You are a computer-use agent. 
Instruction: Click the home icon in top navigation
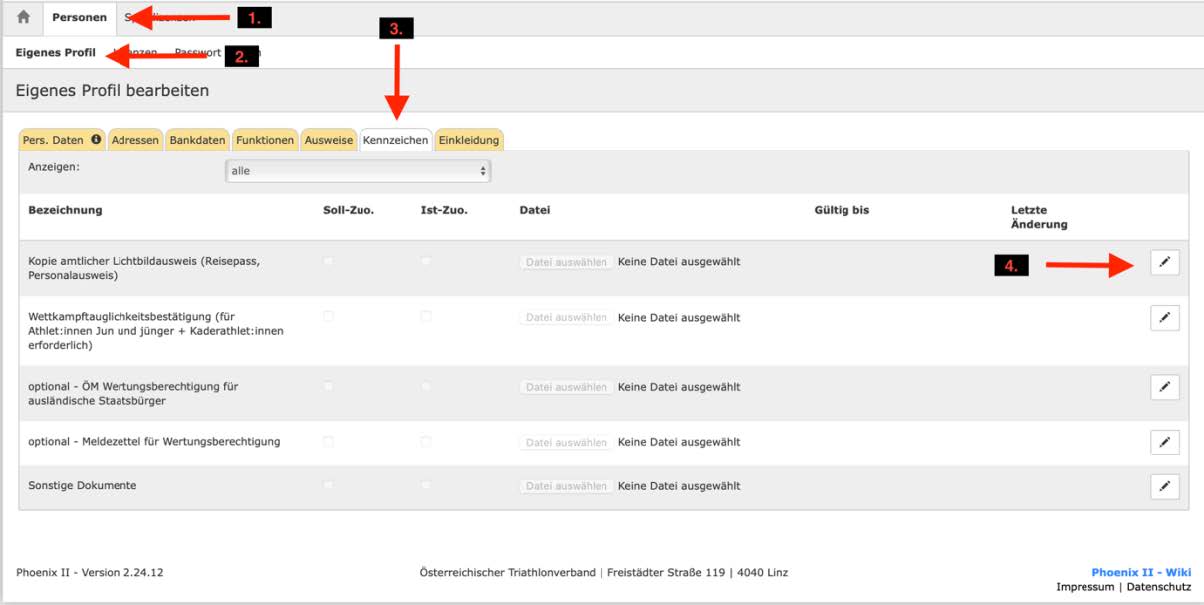pyautogui.click(x=24, y=17)
